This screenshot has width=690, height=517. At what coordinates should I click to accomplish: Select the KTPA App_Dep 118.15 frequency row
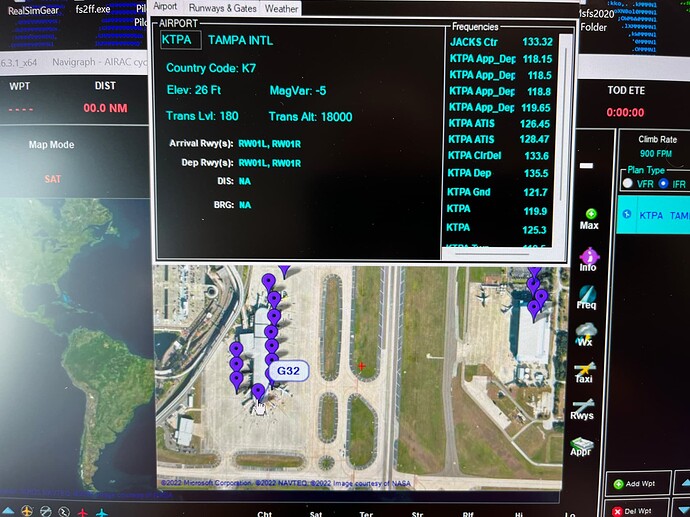[500, 59]
